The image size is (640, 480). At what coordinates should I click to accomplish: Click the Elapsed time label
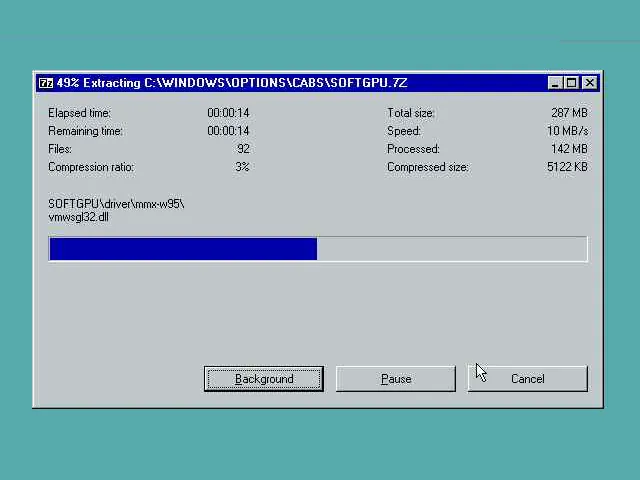click(x=79, y=113)
